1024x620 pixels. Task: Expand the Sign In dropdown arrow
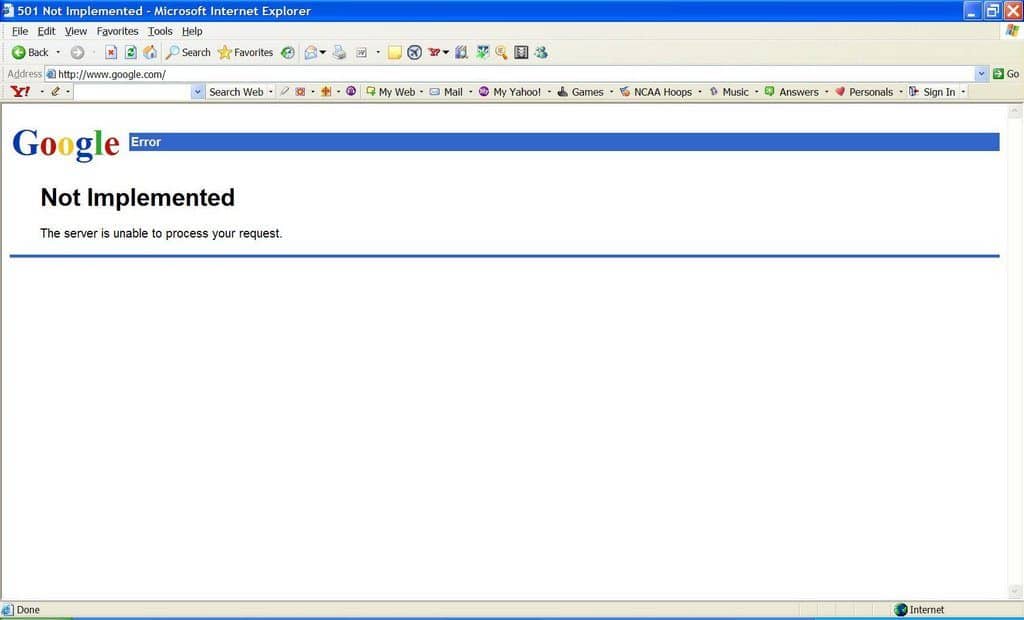pos(963,91)
